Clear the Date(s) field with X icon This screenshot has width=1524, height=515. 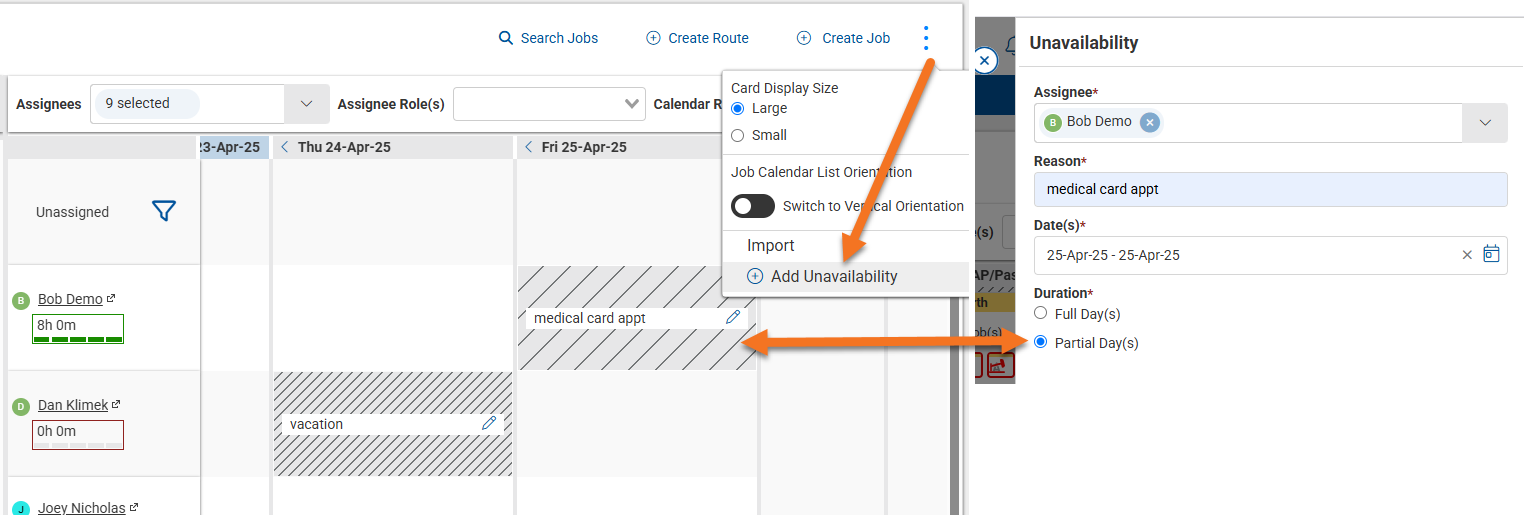pyautogui.click(x=1467, y=255)
